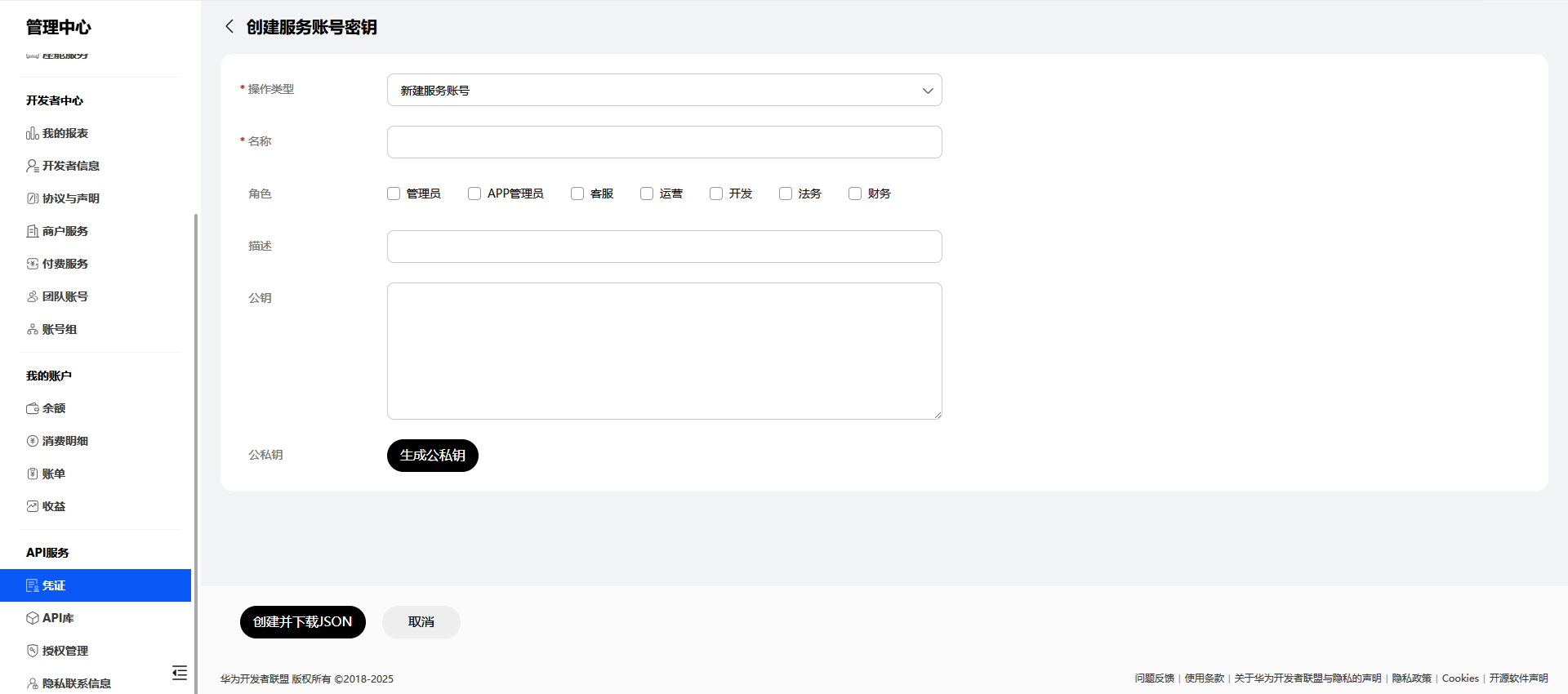Click the 创建并下载JSON button
Screen dimensions: 1568x694
coord(303,622)
